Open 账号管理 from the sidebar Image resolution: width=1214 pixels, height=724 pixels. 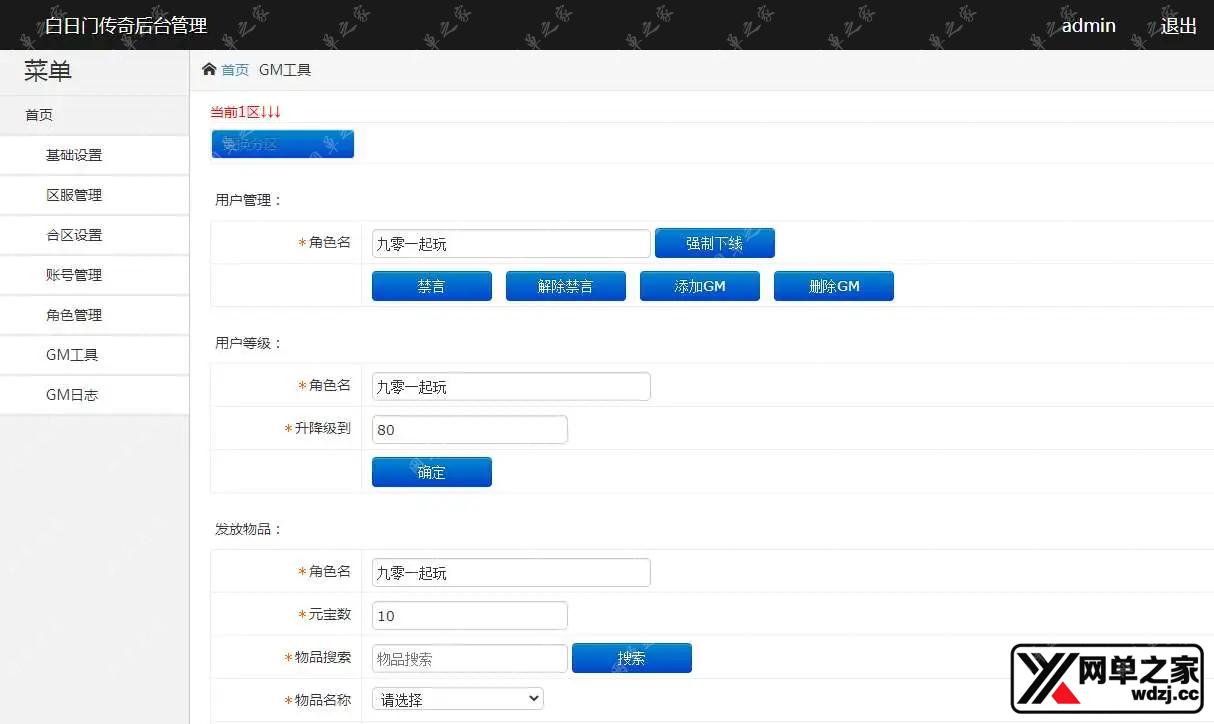click(72, 274)
